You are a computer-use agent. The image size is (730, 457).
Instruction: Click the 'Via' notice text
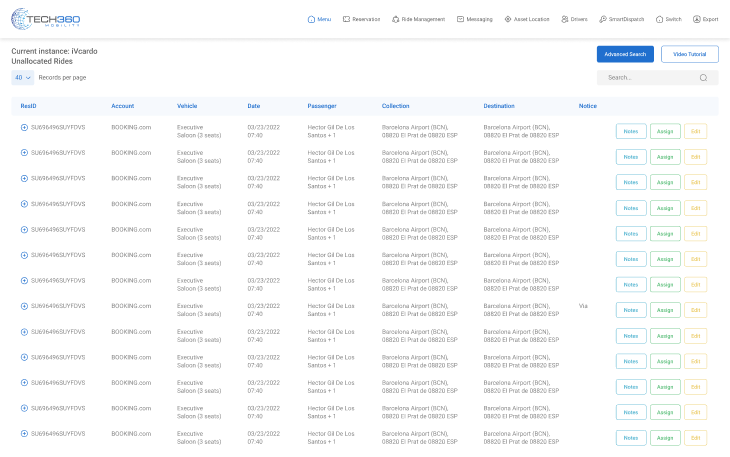point(583,306)
